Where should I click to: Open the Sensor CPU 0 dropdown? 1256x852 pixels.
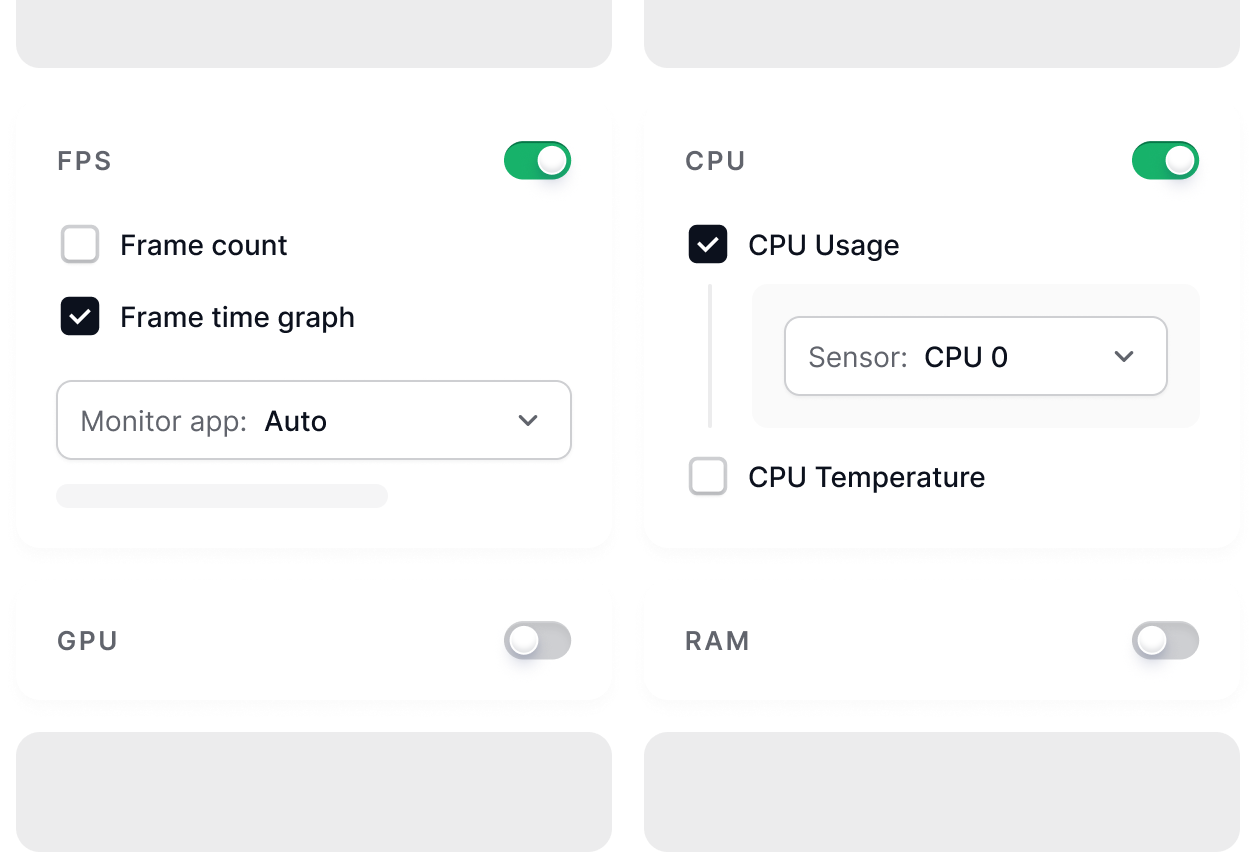point(976,356)
